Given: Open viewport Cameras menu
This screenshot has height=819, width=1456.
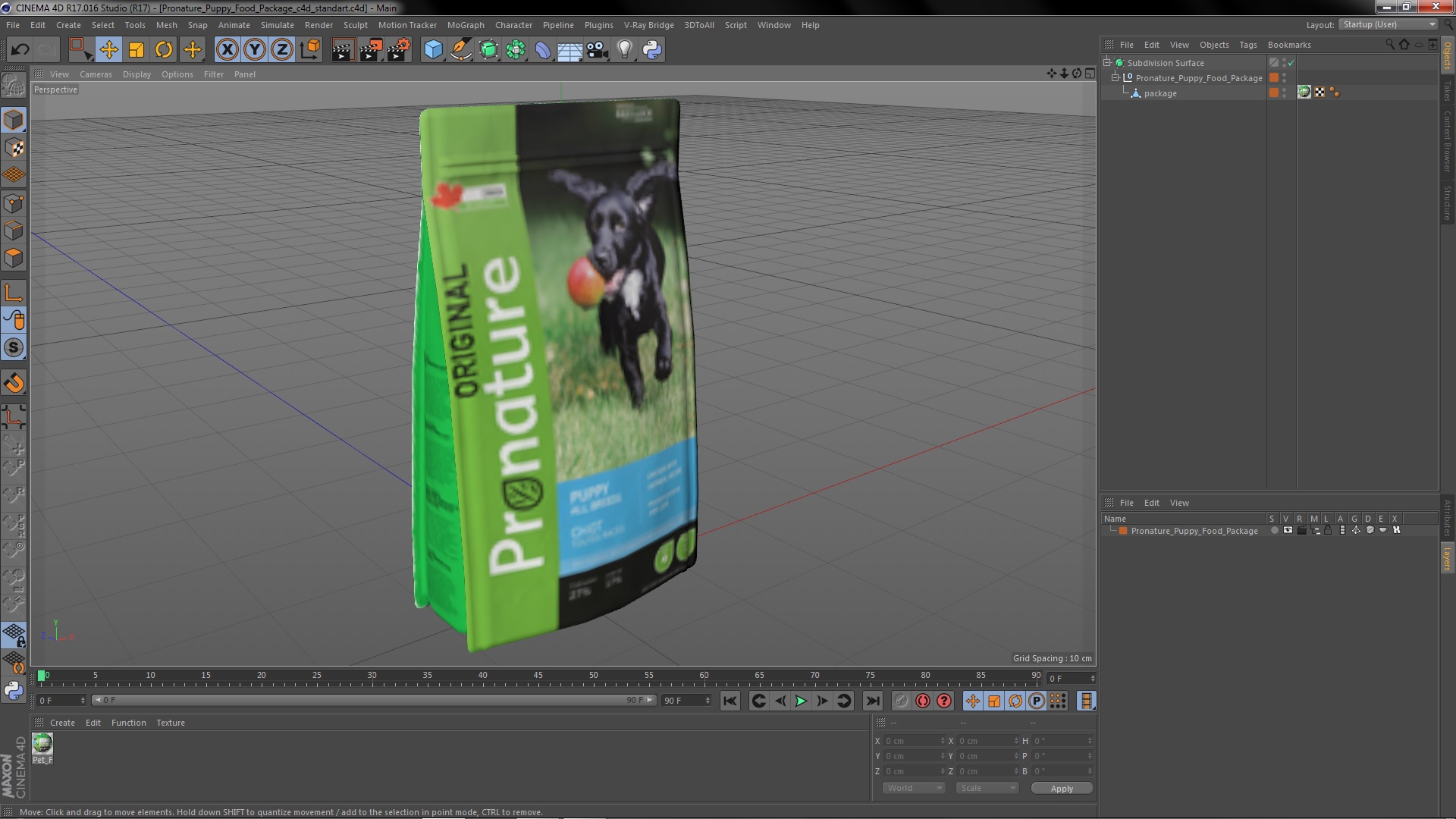Looking at the screenshot, I should pos(96,74).
